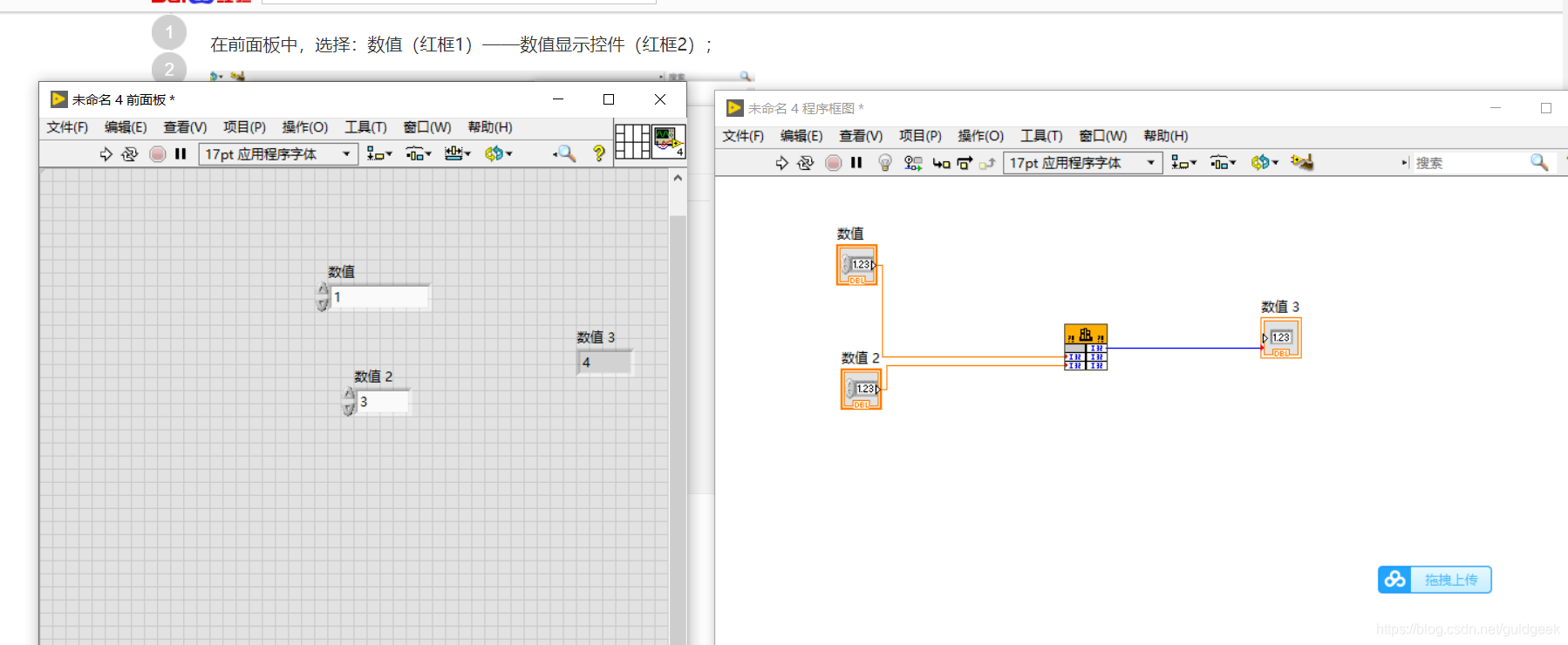The image size is (1568, 645).
Task: Click the 数值 2 control increment/decrement stepper
Action: [349, 402]
